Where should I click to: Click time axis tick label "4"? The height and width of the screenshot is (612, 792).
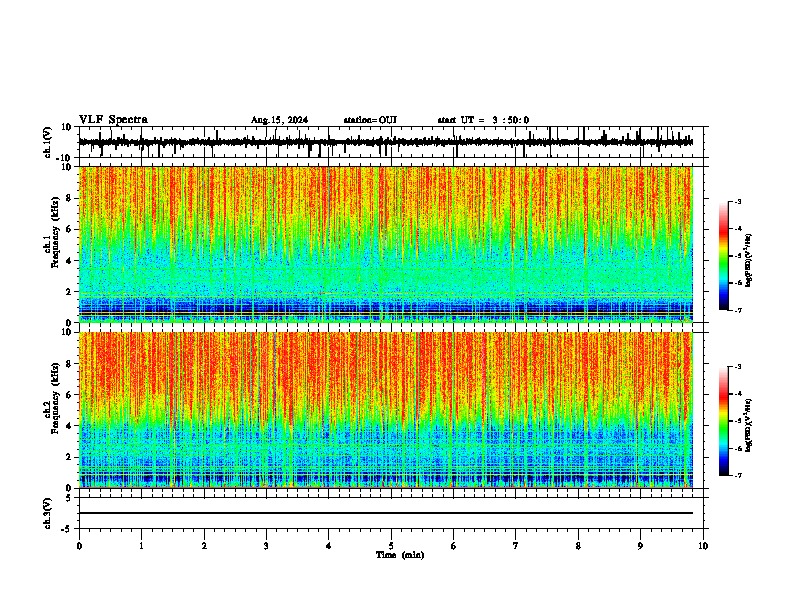tap(329, 546)
